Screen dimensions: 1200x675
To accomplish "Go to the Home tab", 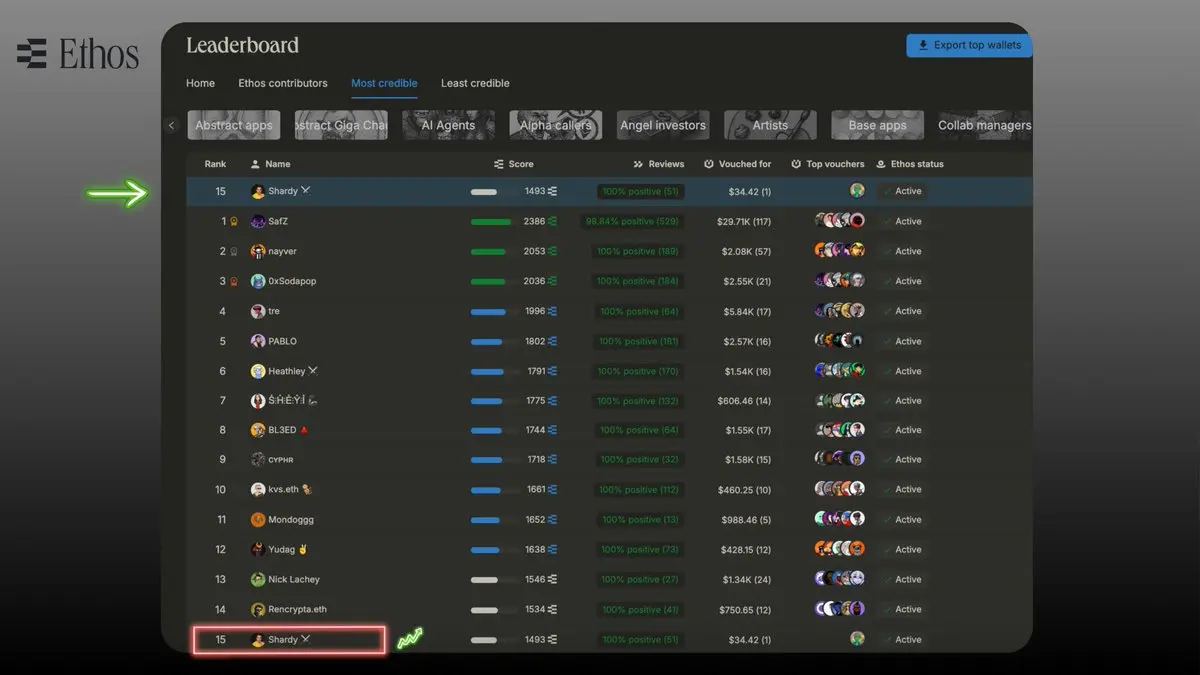I will [x=200, y=83].
